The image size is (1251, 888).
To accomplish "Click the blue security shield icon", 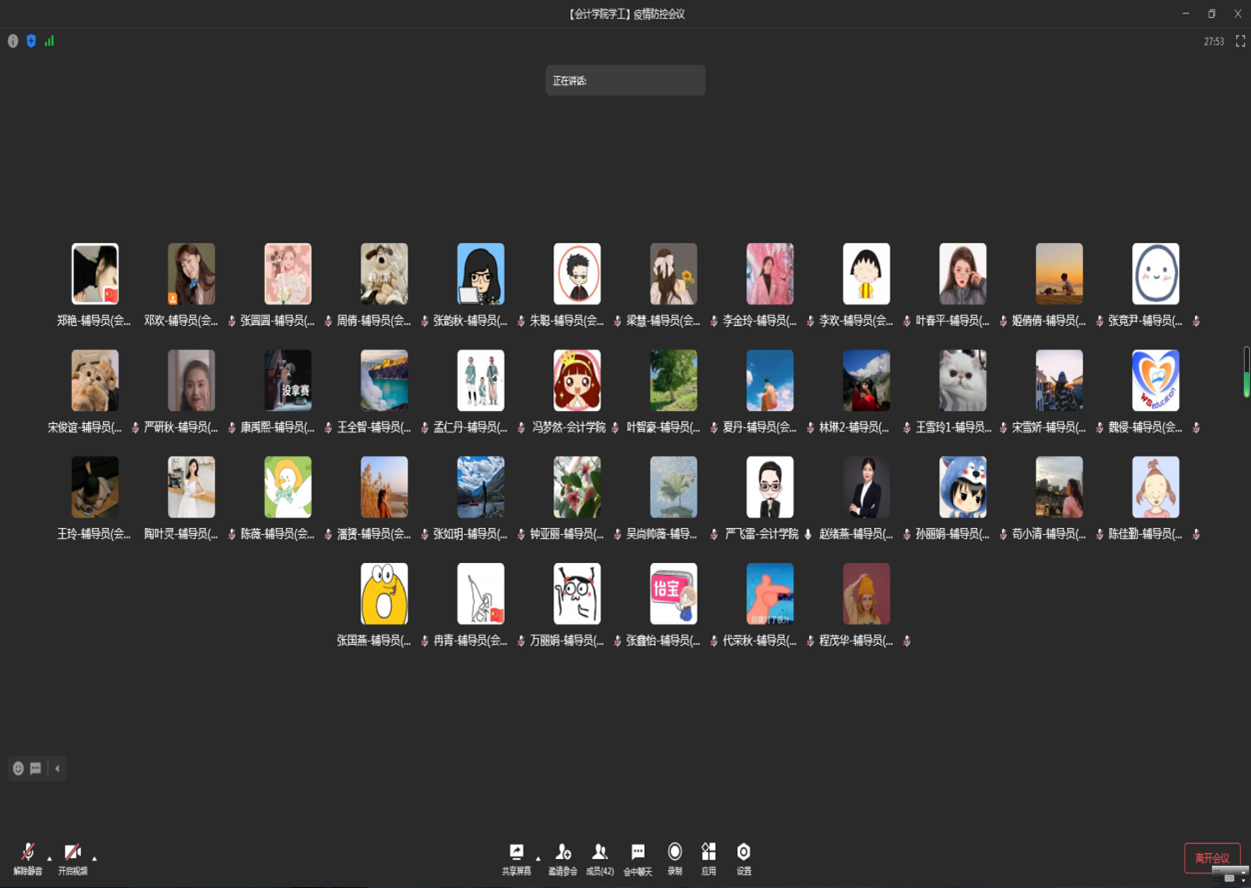I will point(31,41).
